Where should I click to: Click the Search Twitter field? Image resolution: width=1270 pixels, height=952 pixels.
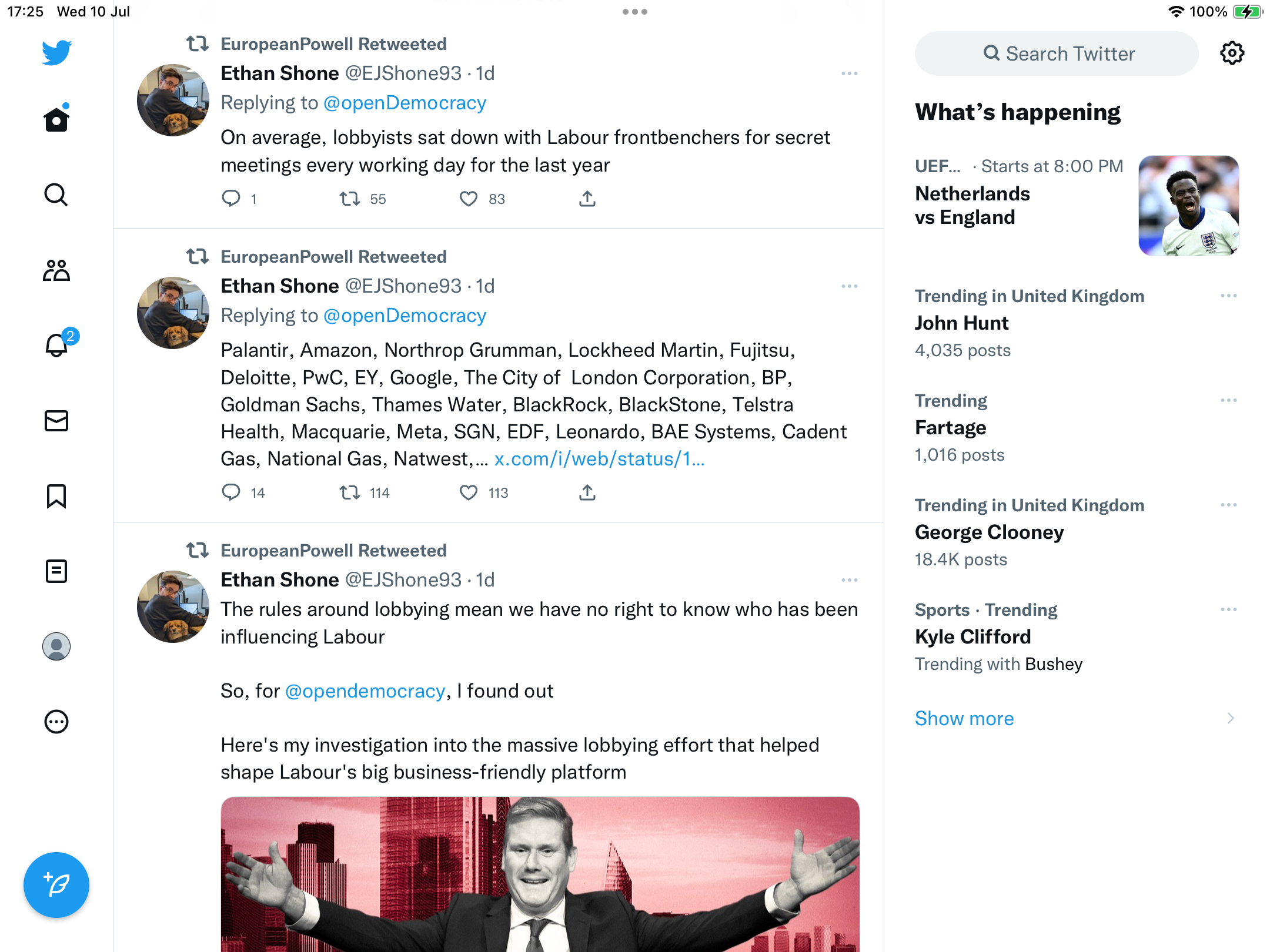(x=1057, y=53)
